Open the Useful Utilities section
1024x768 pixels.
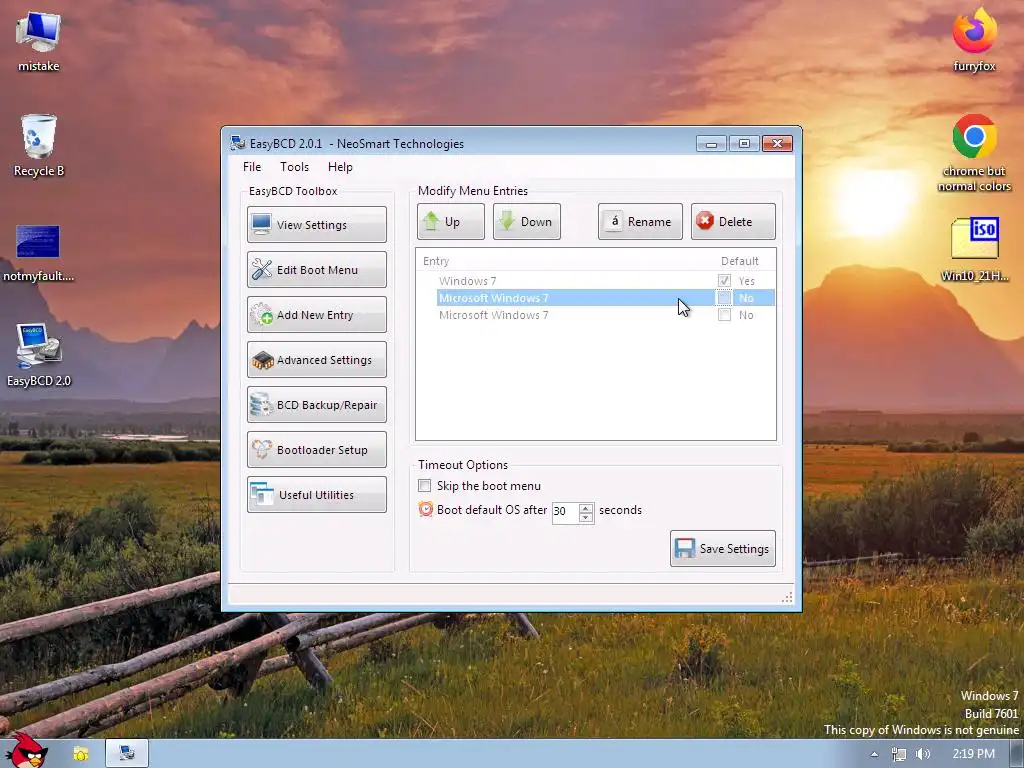pyautogui.click(x=317, y=495)
